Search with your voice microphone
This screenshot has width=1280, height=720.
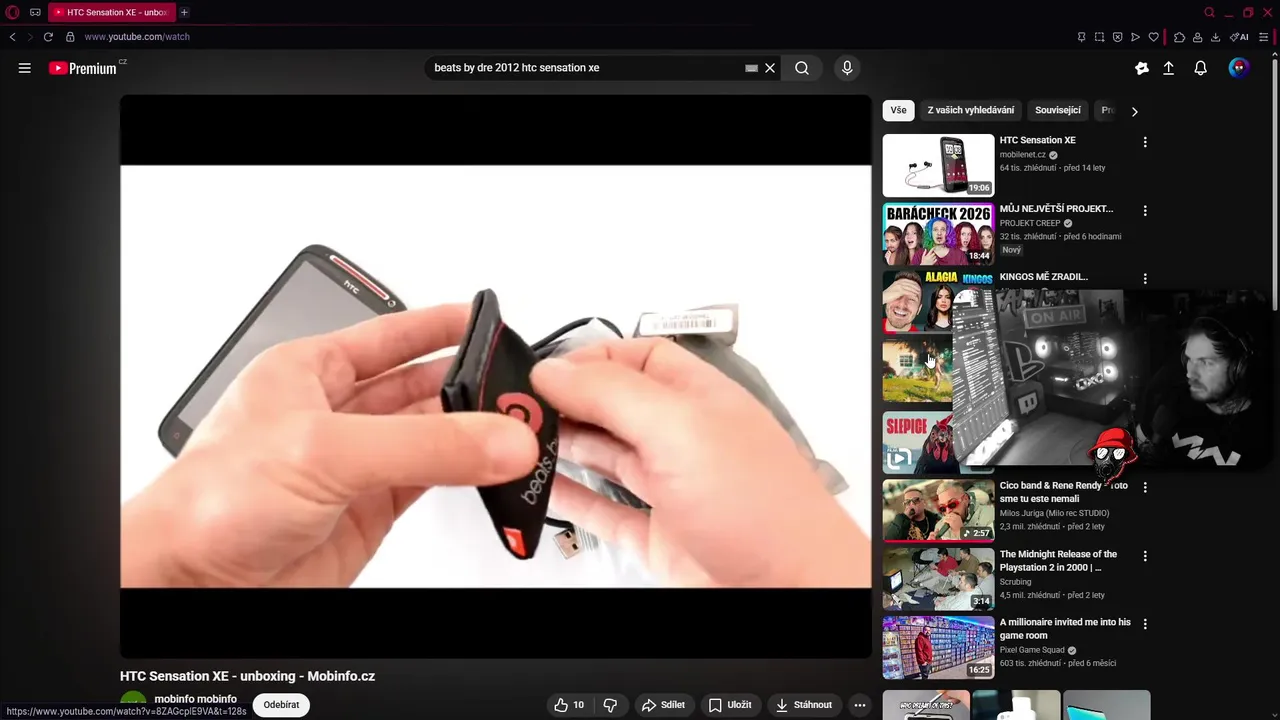(847, 68)
